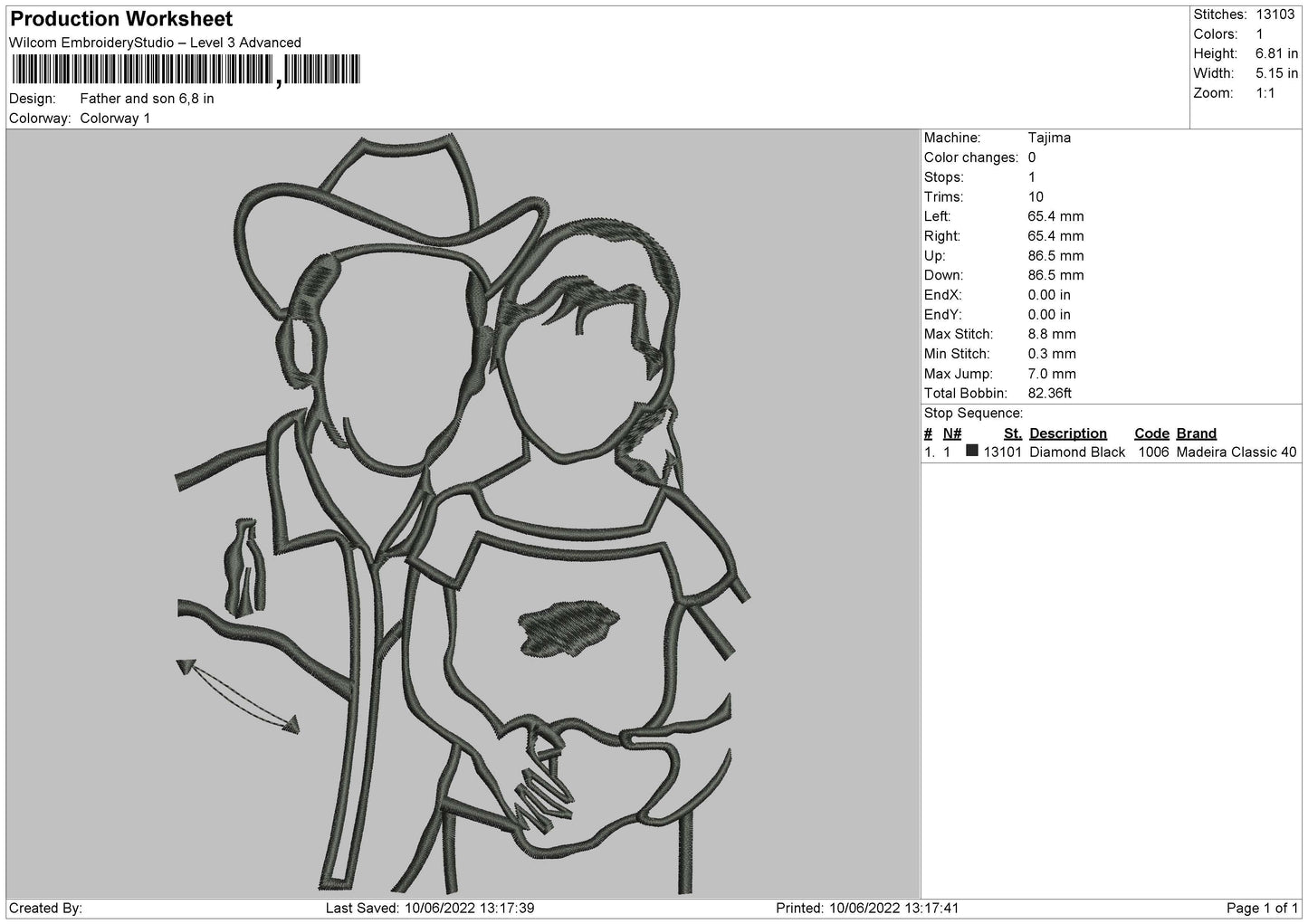
Task: Click the 'Down:' label
Action: (x=943, y=275)
